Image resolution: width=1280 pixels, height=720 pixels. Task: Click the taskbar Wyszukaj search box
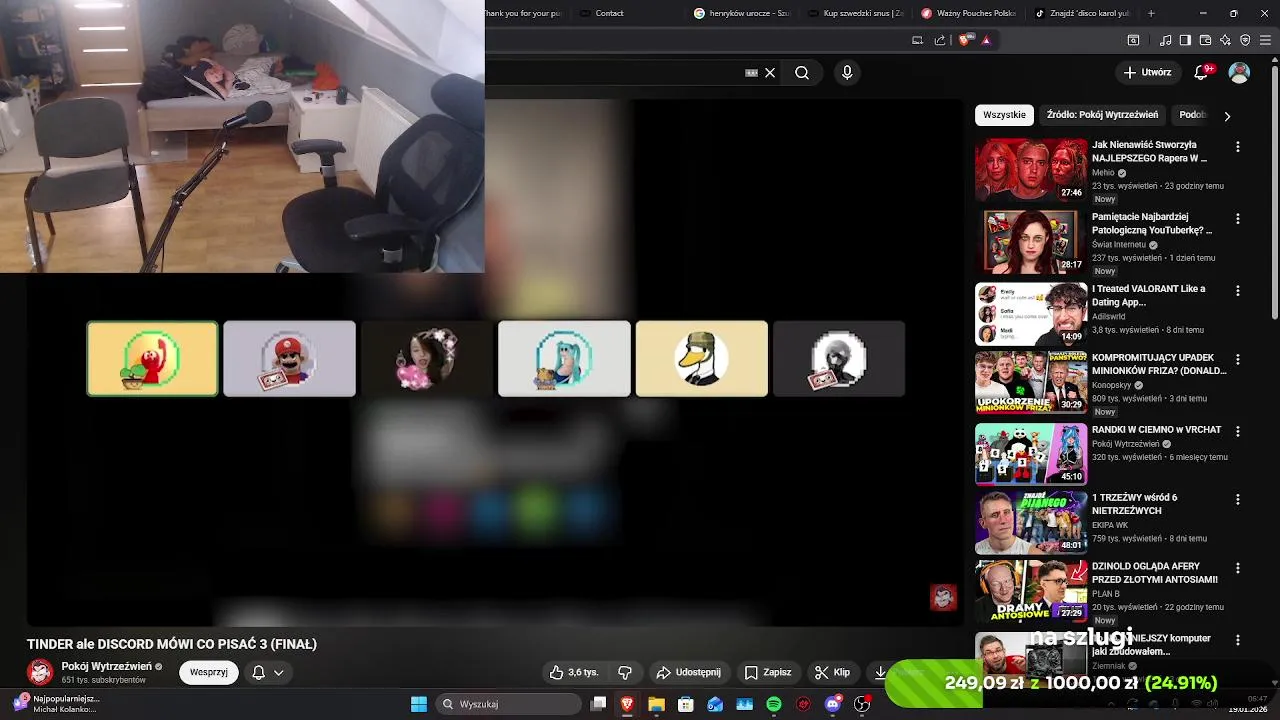508,704
